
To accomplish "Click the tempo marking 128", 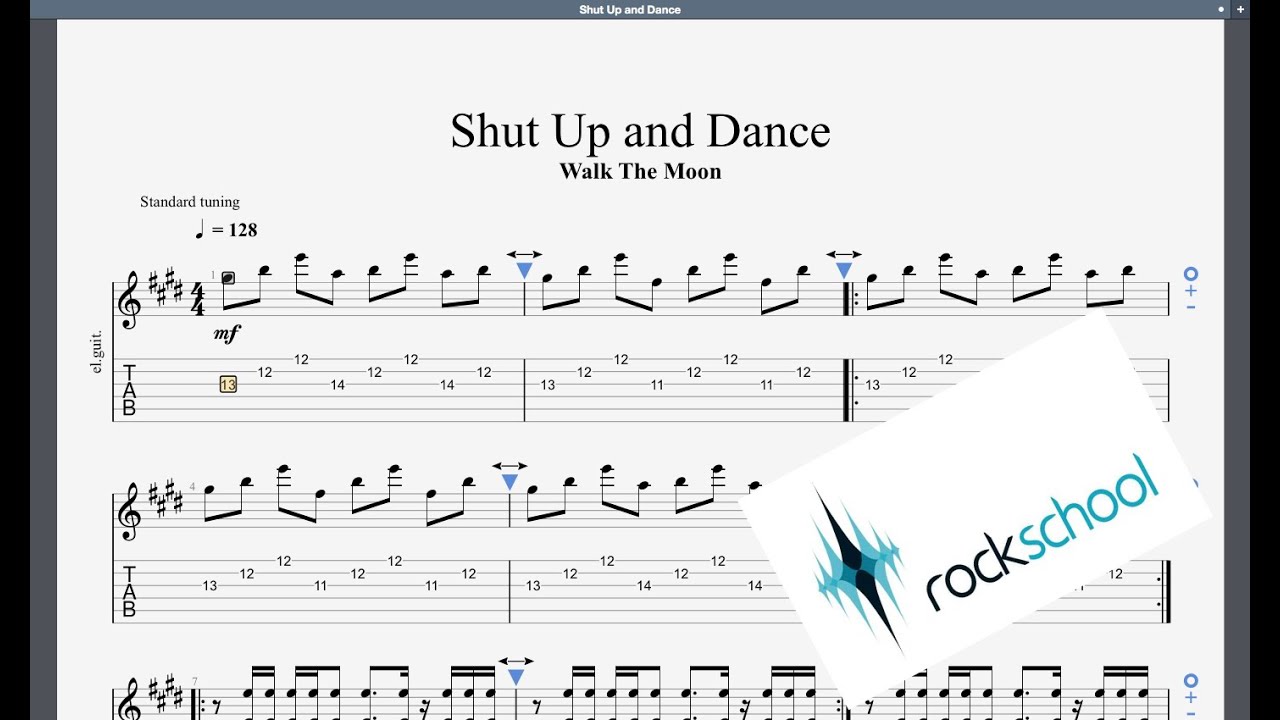I will (x=226, y=230).
